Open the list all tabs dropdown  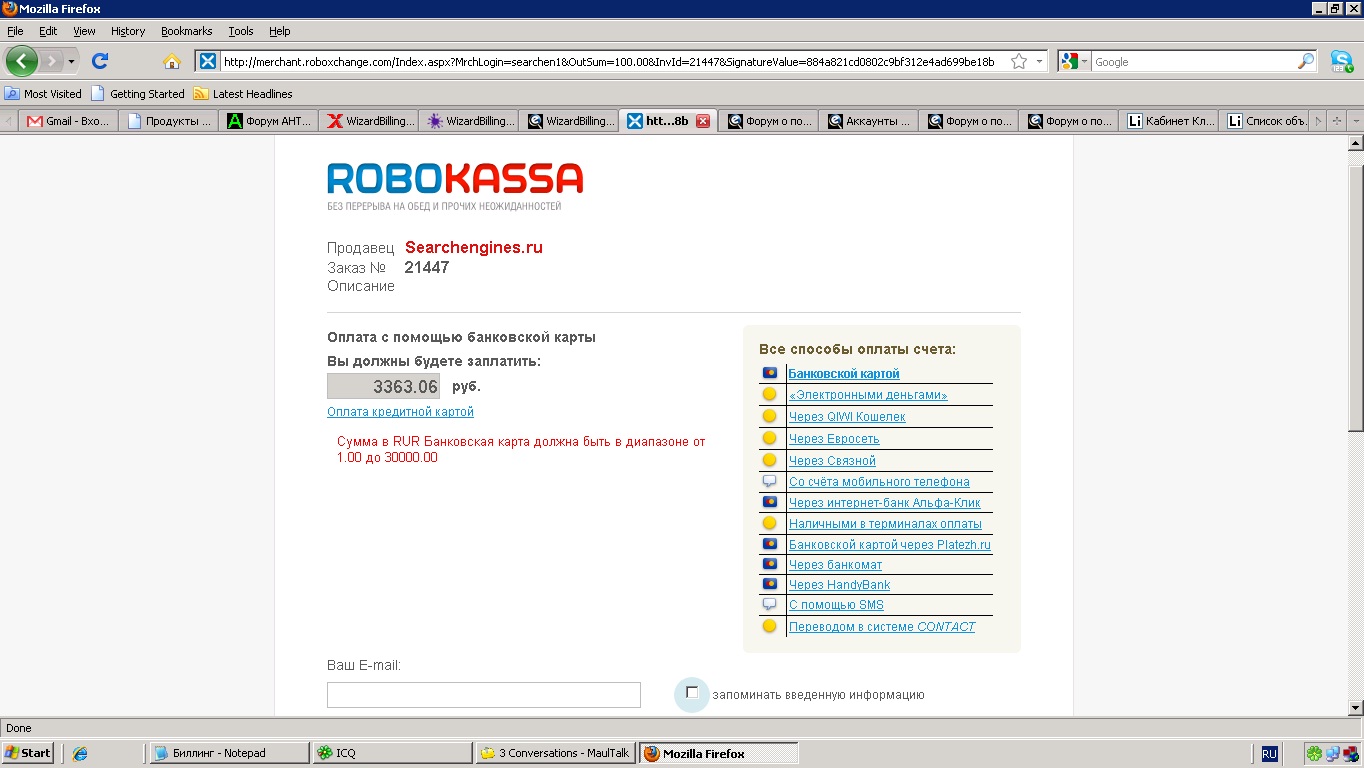click(x=1356, y=121)
